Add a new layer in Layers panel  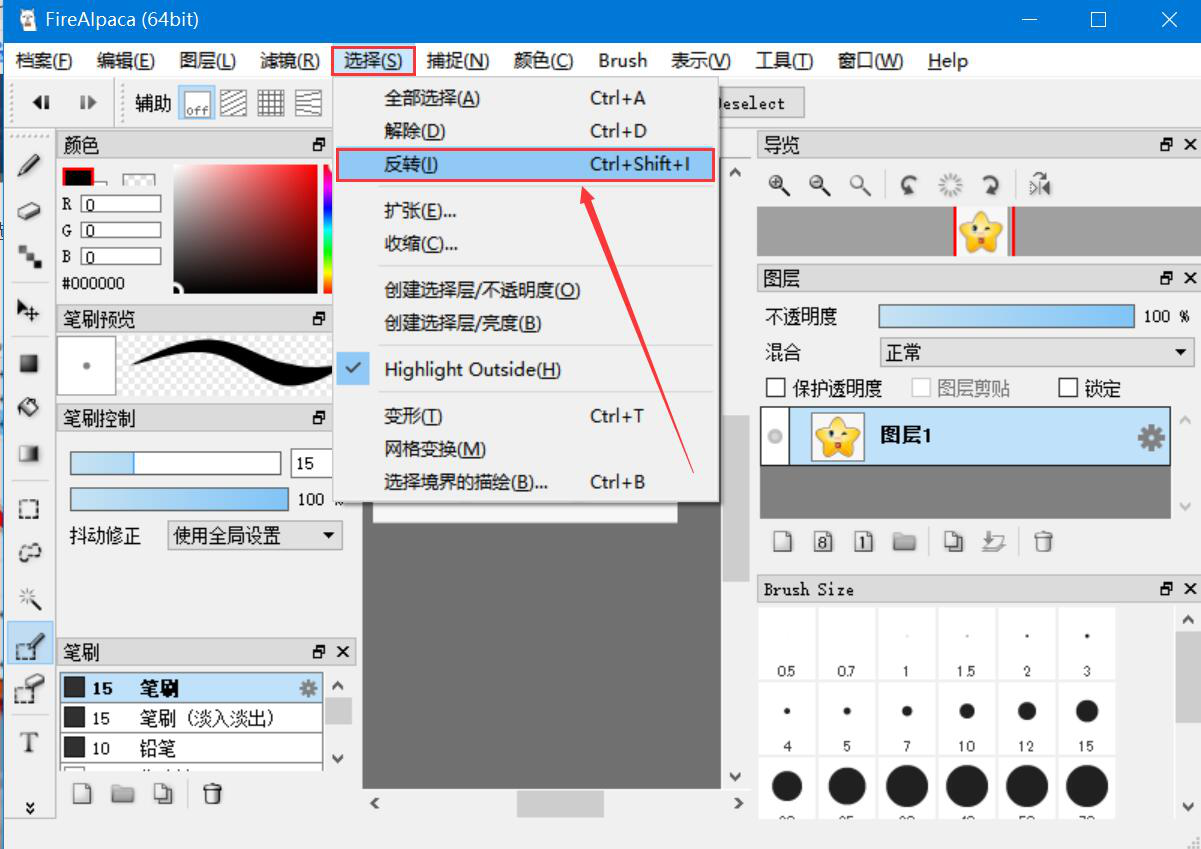(783, 541)
